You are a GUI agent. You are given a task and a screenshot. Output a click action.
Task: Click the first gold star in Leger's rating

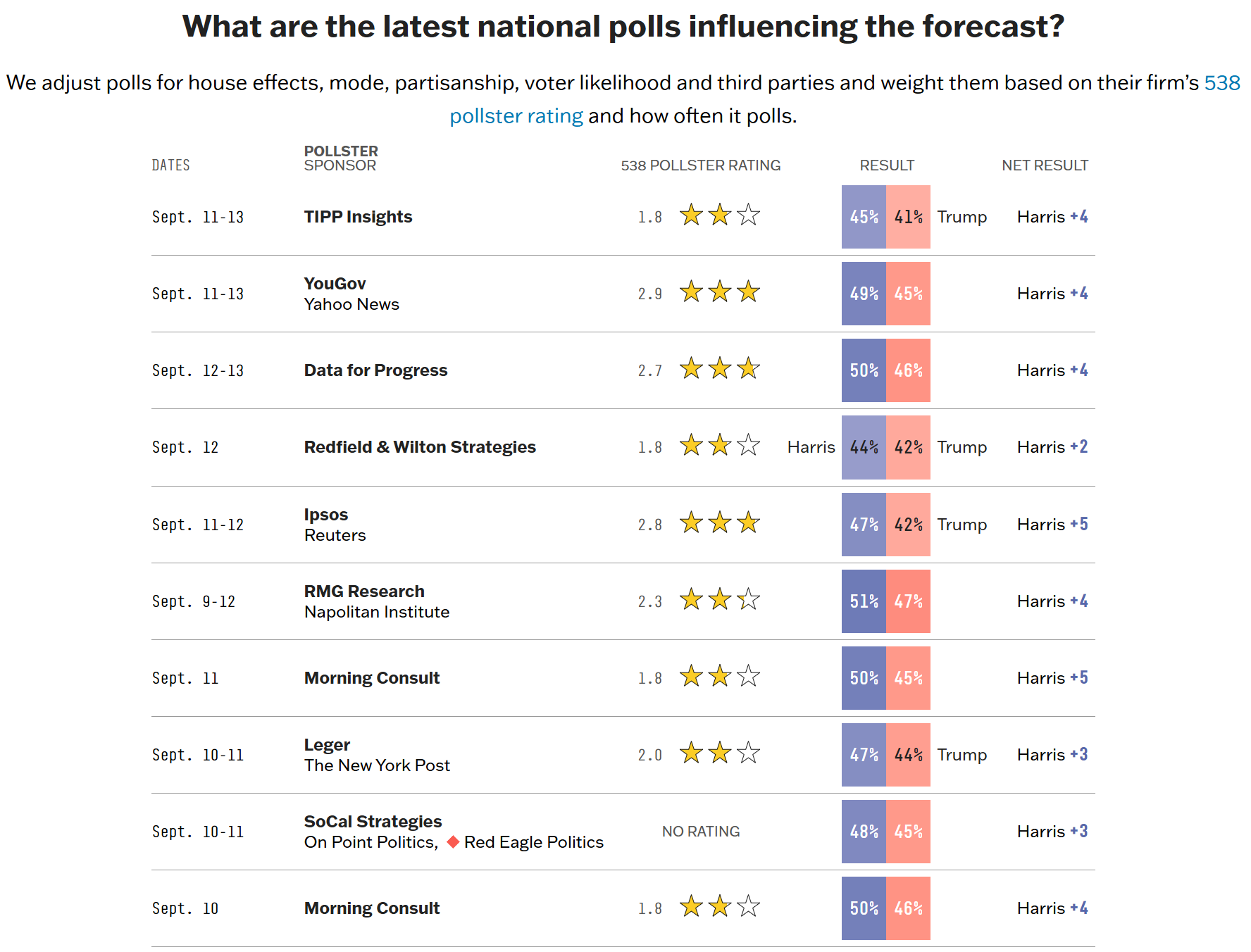pyautogui.click(x=691, y=753)
